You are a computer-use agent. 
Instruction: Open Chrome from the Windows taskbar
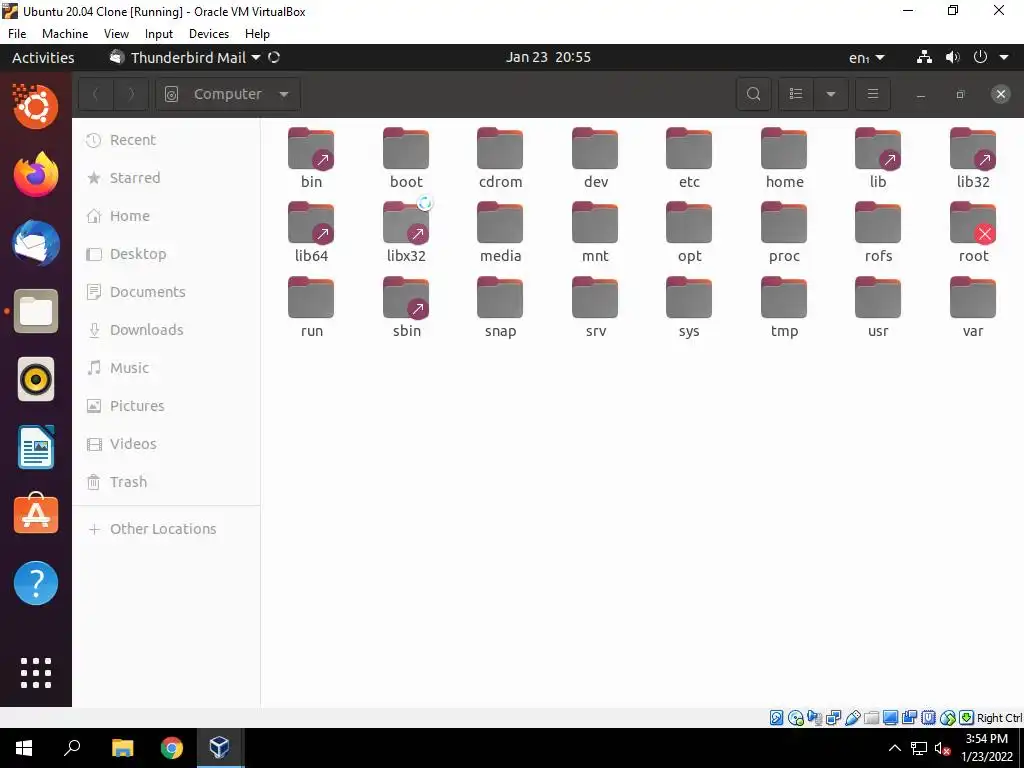[172, 748]
